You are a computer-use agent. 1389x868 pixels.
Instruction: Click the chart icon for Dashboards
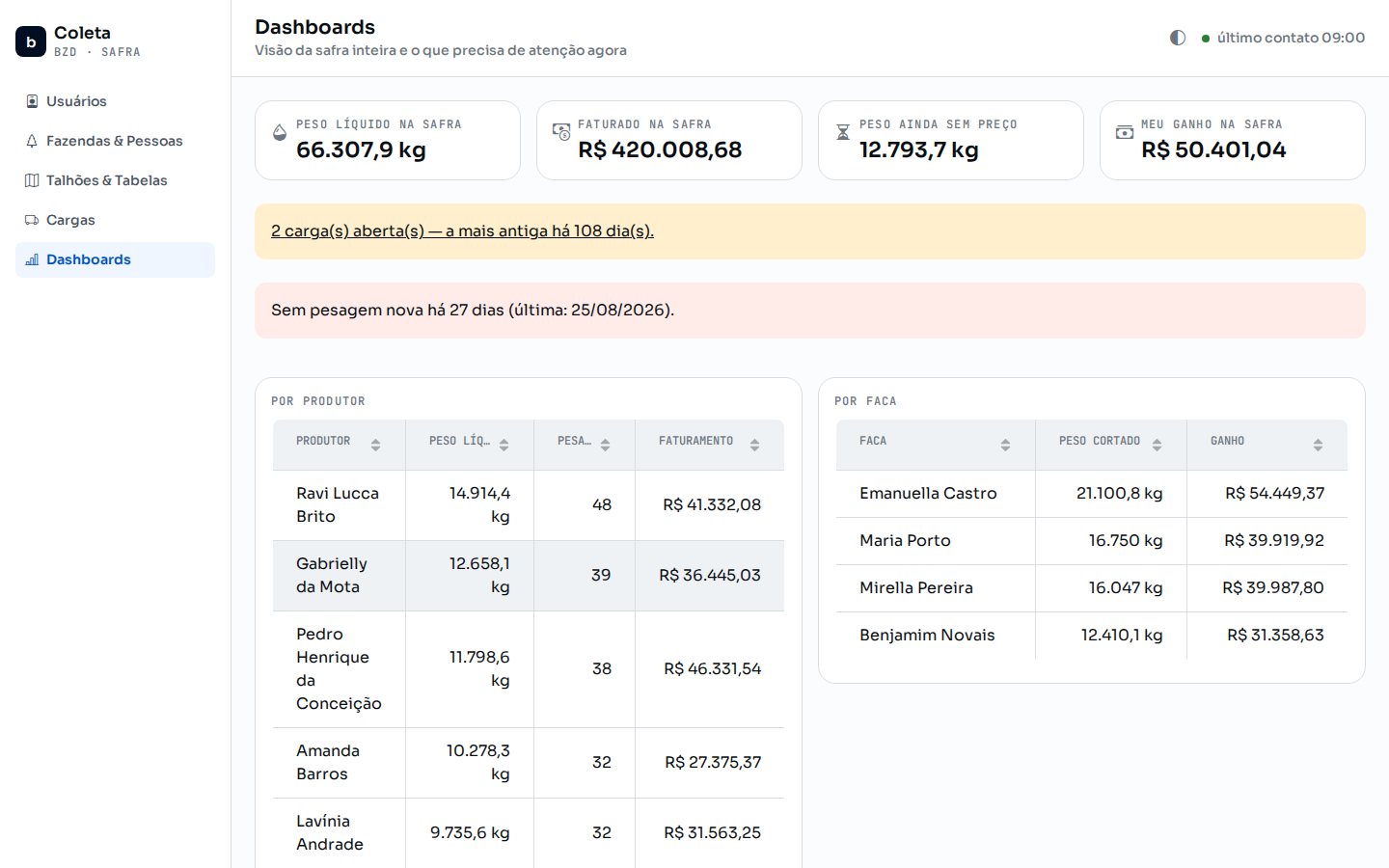(32, 259)
